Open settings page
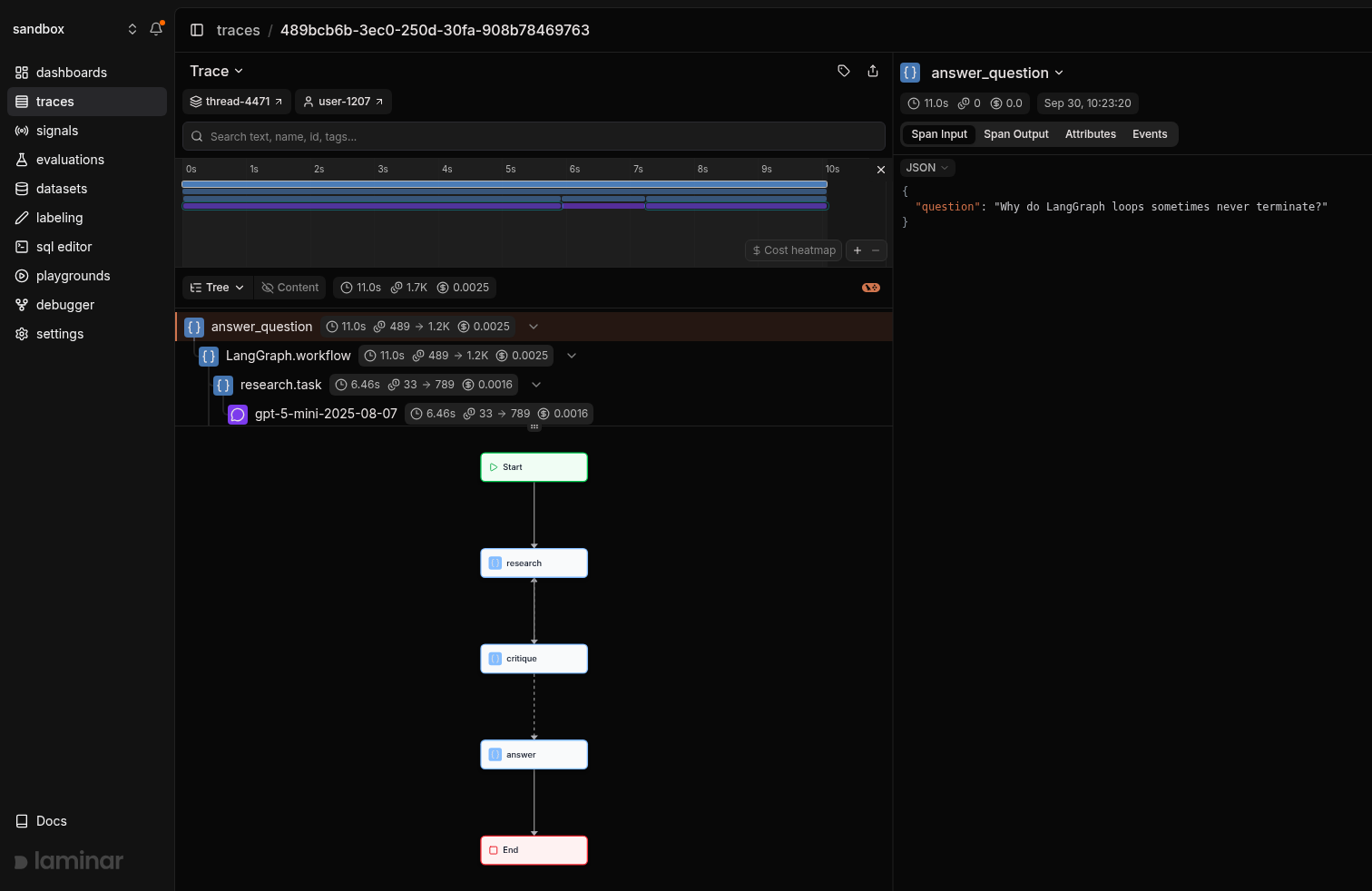The image size is (1372, 891). click(x=87, y=334)
